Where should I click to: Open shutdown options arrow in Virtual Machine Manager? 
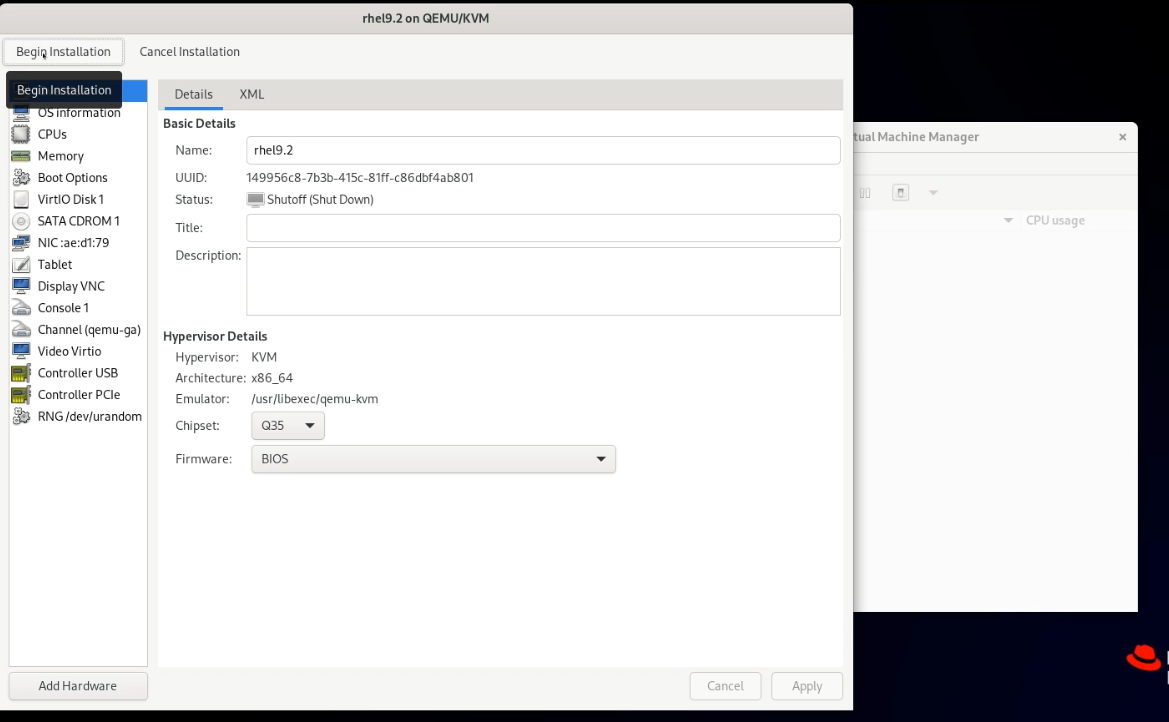point(933,192)
